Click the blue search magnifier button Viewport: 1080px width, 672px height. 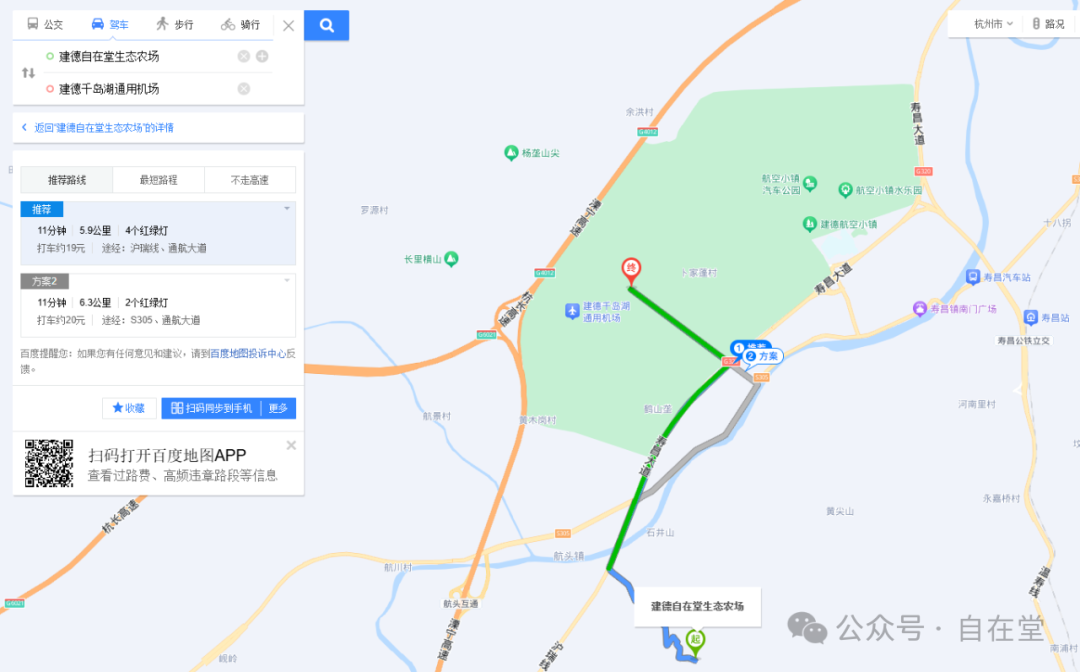click(326, 25)
